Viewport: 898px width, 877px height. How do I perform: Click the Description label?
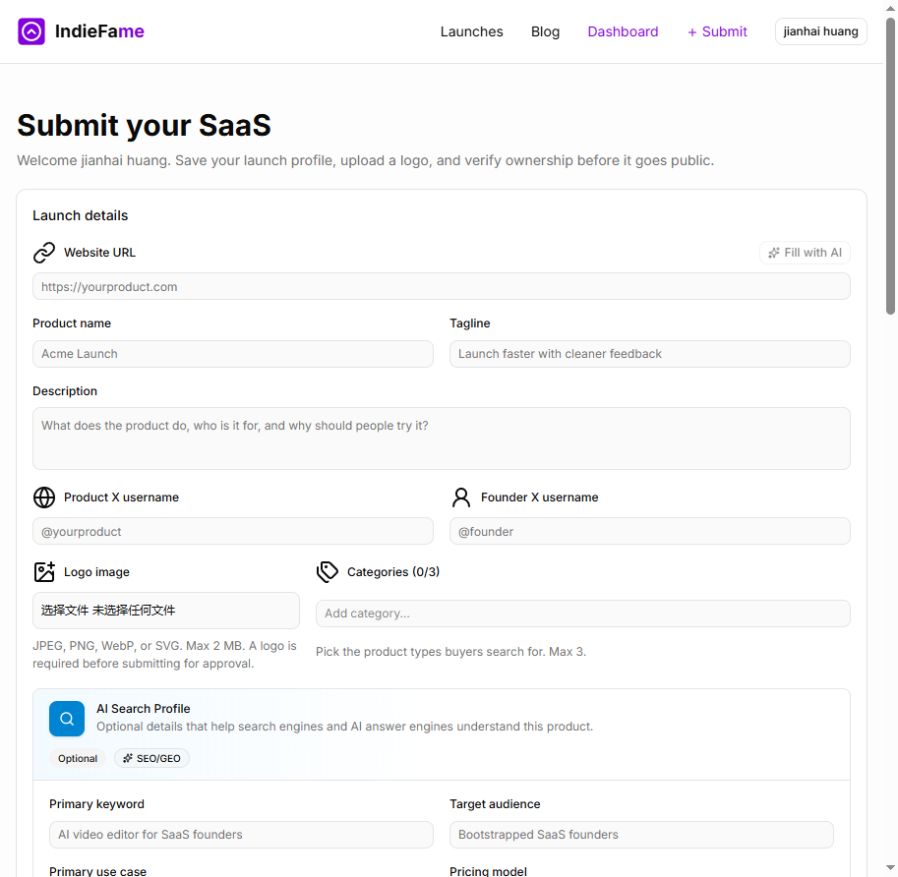coord(65,391)
